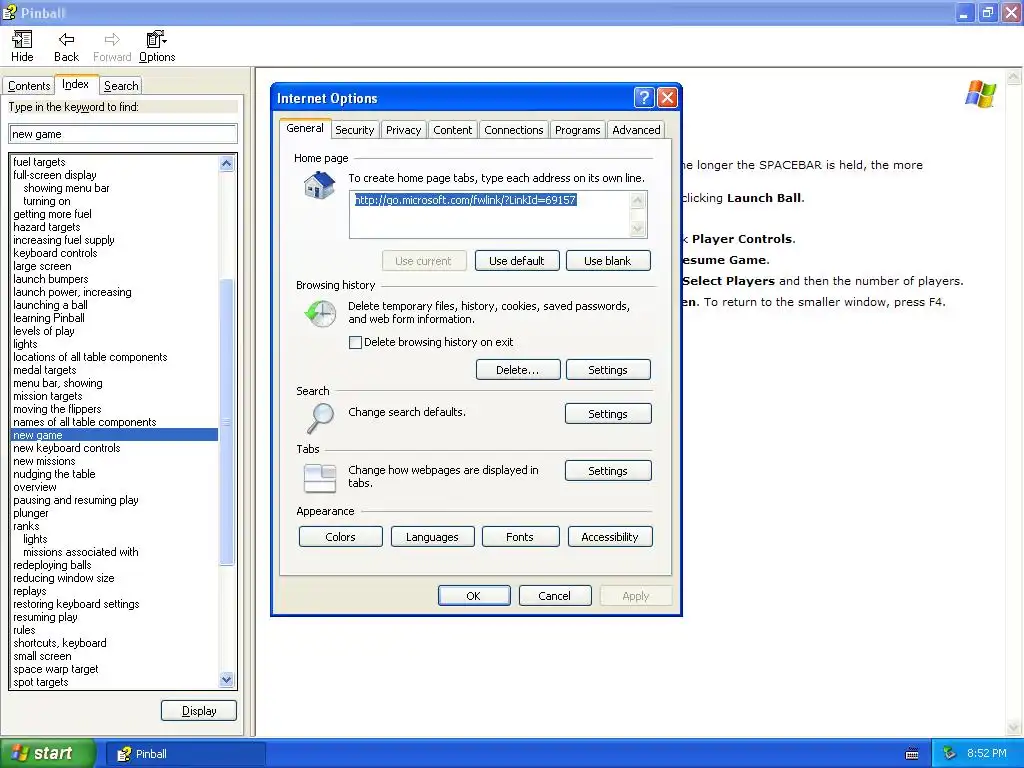
Task: Select 'launching a ball' index entry
Action: click(50, 305)
